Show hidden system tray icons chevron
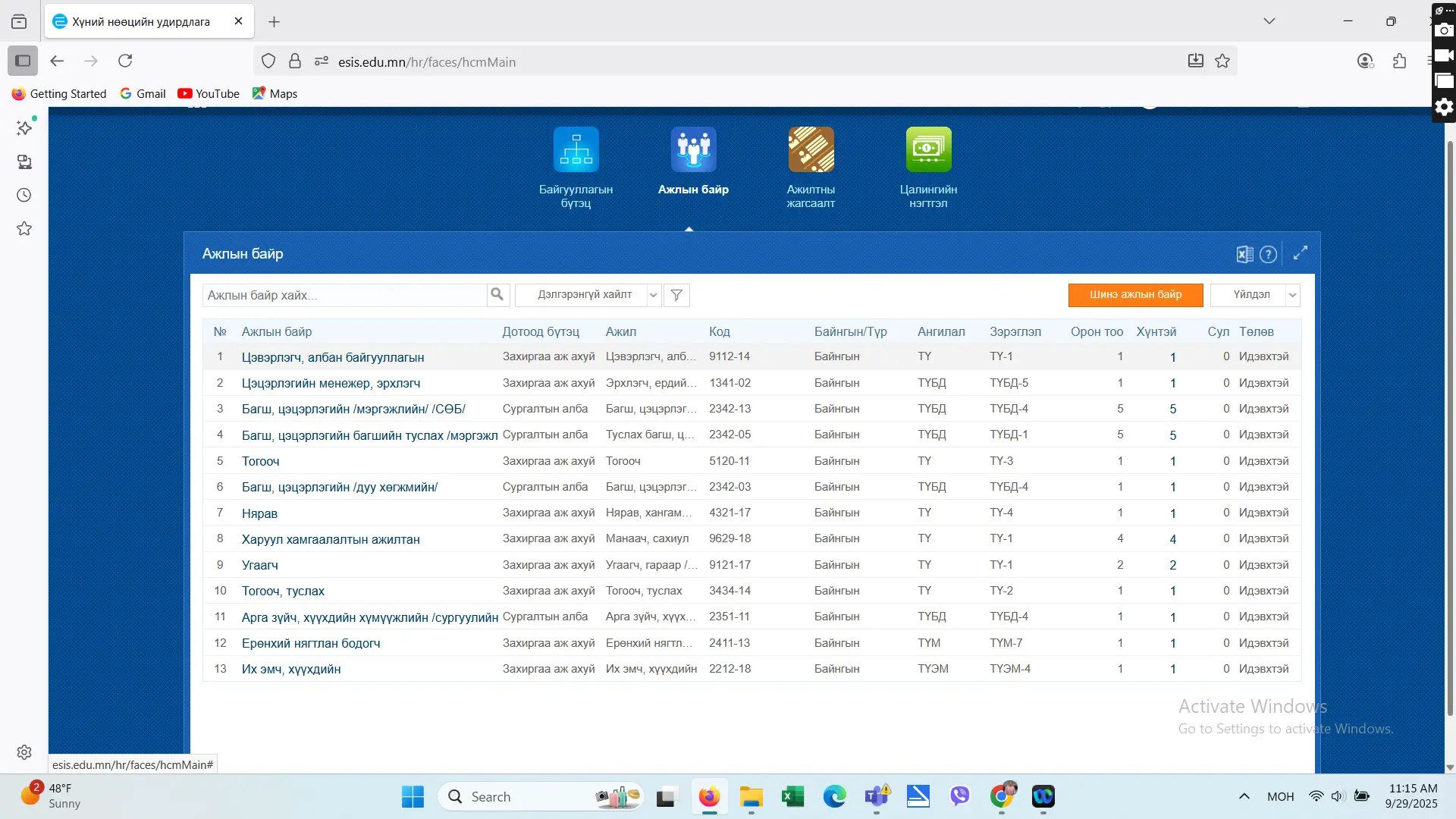The width and height of the screenshot is (1456, 819). click(x=1244, y=796)
